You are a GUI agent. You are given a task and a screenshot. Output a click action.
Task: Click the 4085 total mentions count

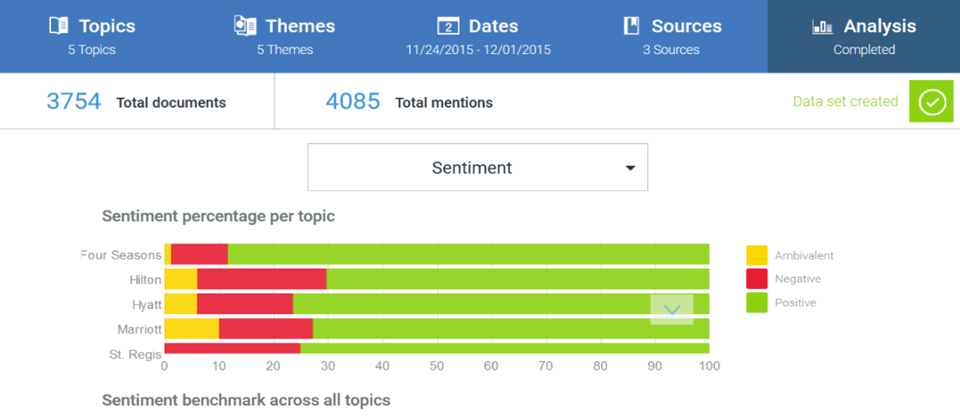[x=353, y=102]
